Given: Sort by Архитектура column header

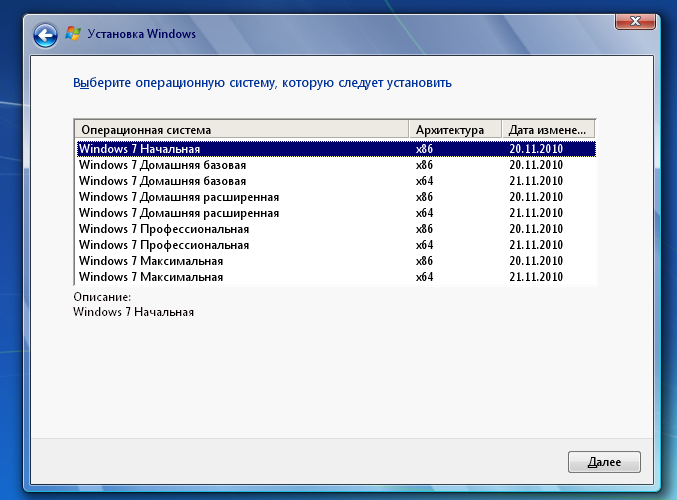Looking at the screenshot, I should coord(455,130).
